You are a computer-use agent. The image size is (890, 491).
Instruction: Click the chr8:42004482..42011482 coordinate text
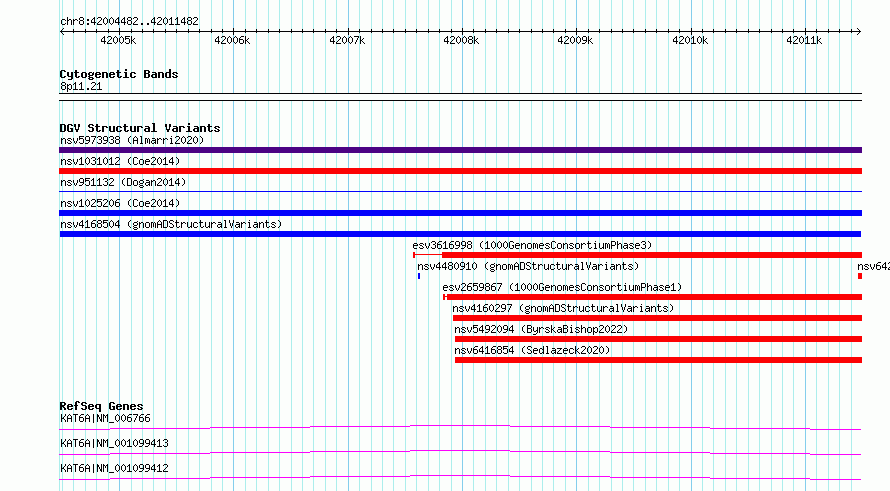coord(129,22)
